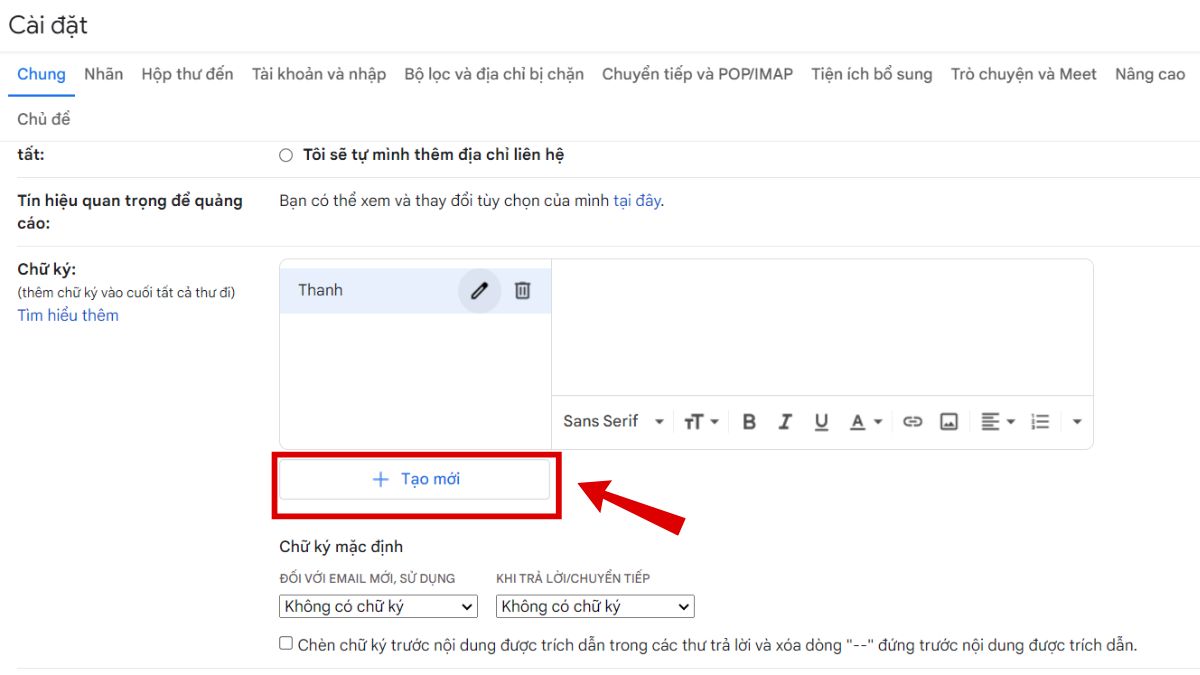Toggle bold formatting in signature editor
Viewport: 1200px width, 675px height.
tap(749, 422)
